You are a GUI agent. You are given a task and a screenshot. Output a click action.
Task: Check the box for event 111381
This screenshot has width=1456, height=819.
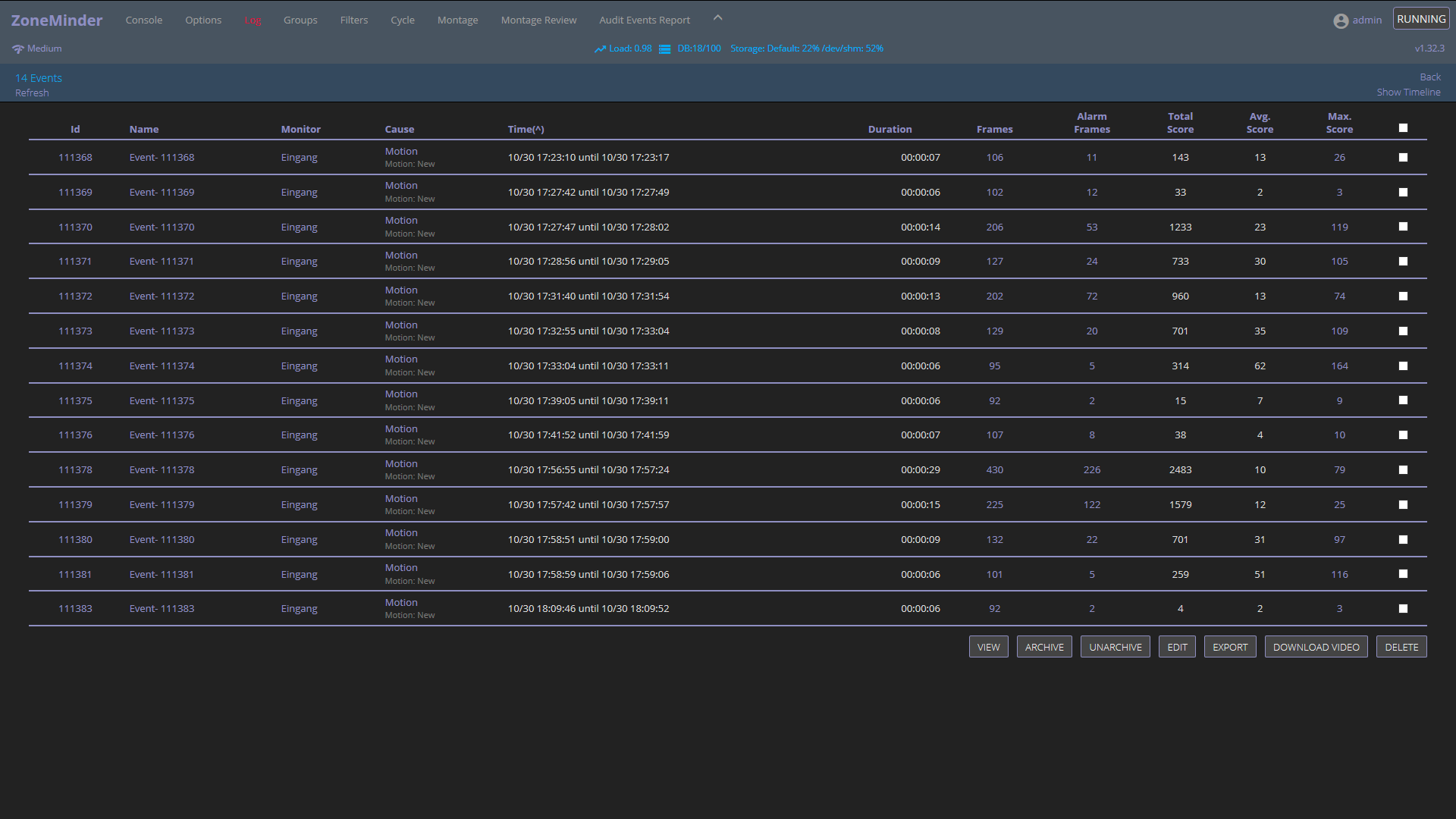(1403, 574)
